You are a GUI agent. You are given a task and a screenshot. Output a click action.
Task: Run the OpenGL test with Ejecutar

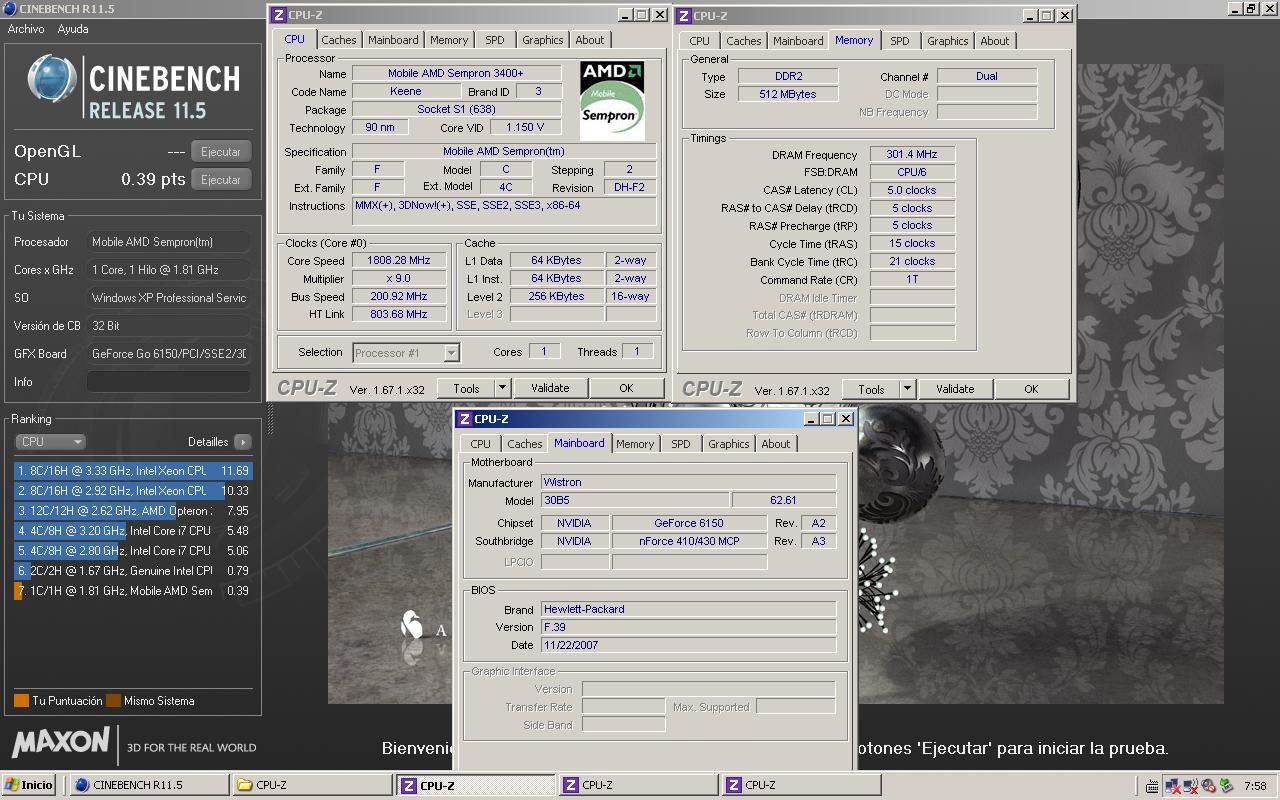coord(221,152)
